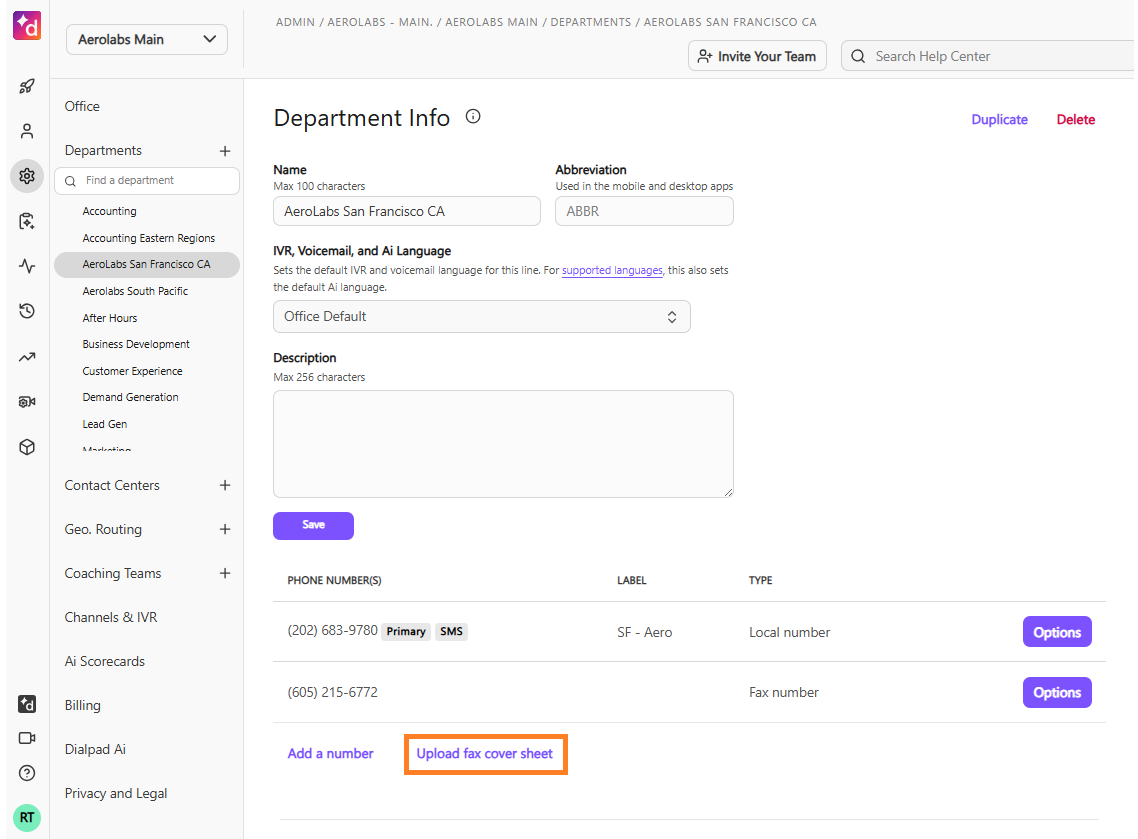Image resolution: width=1138 pixels, height=839 pixels.
Task: Open the Departments section
Action: [103, 150]
